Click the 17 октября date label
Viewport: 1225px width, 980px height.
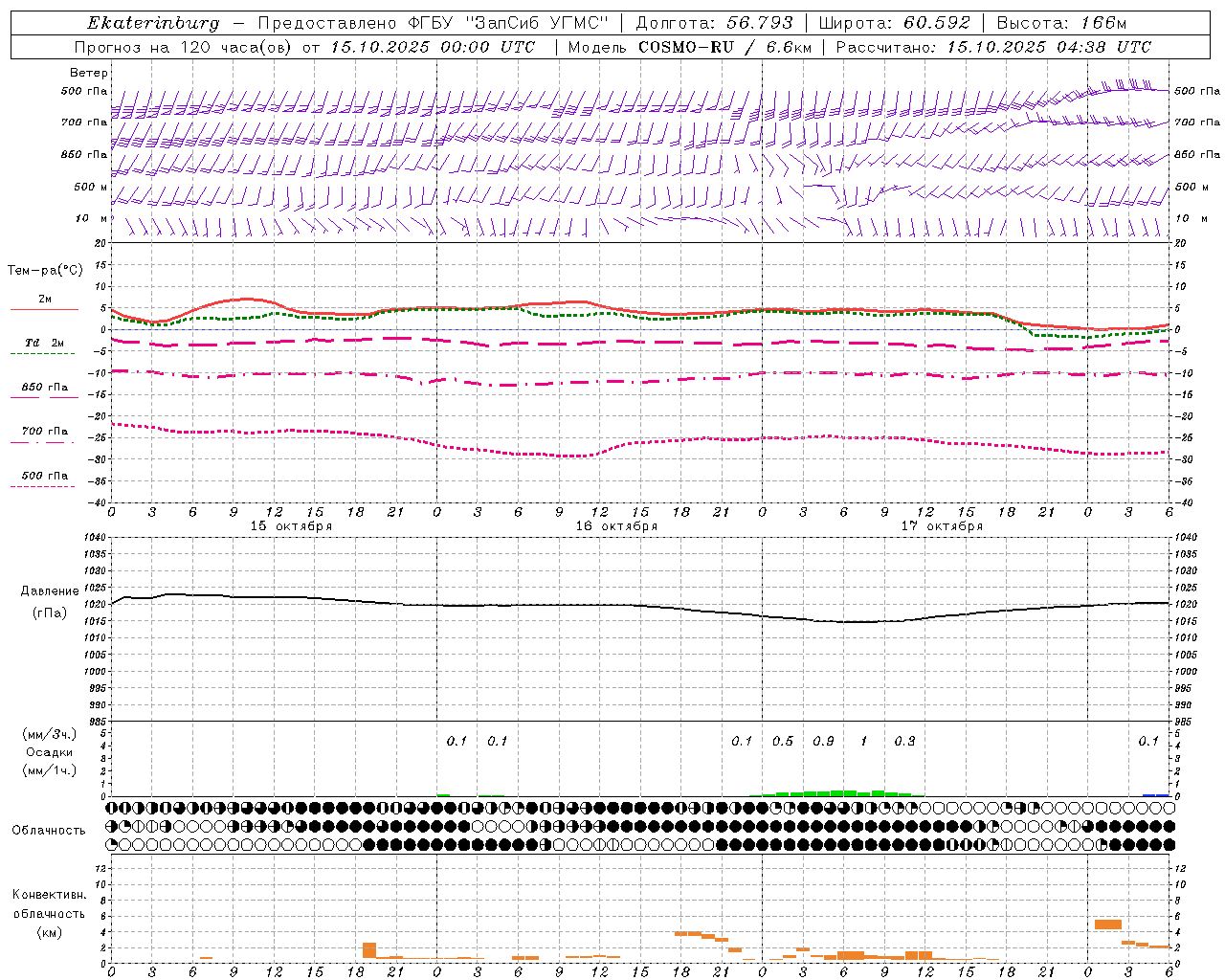[942, 526]
